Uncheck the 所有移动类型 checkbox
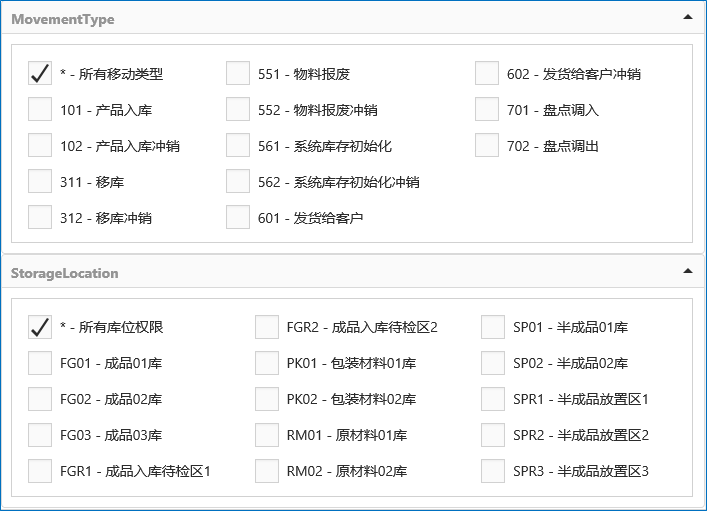The height and width of the screenshot is (511, 707). pyautogui.click(x=40, y=74)
